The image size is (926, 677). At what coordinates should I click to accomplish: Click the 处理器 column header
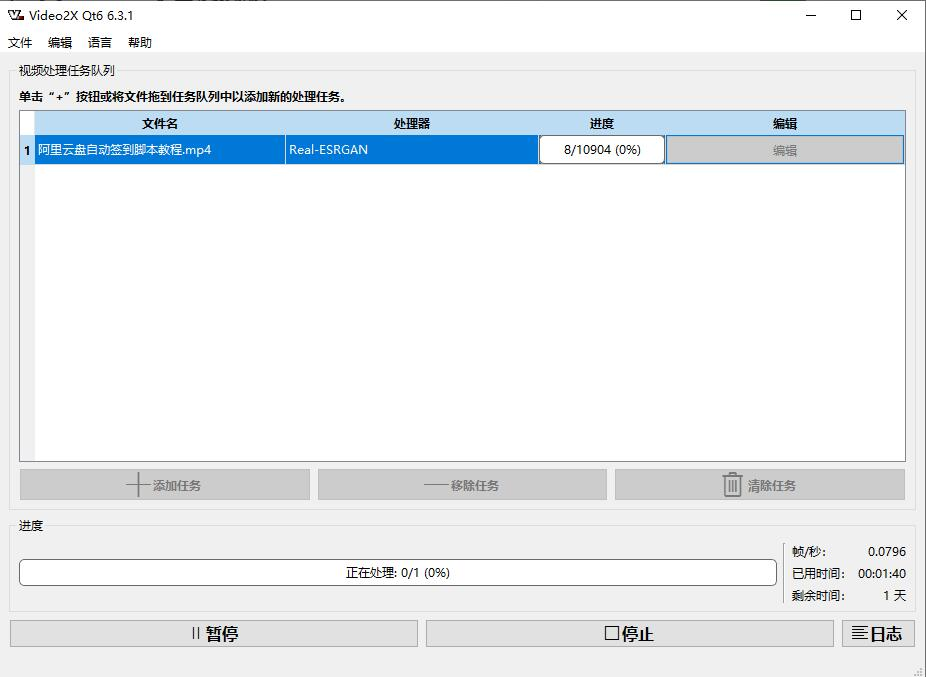click(411, 124)
